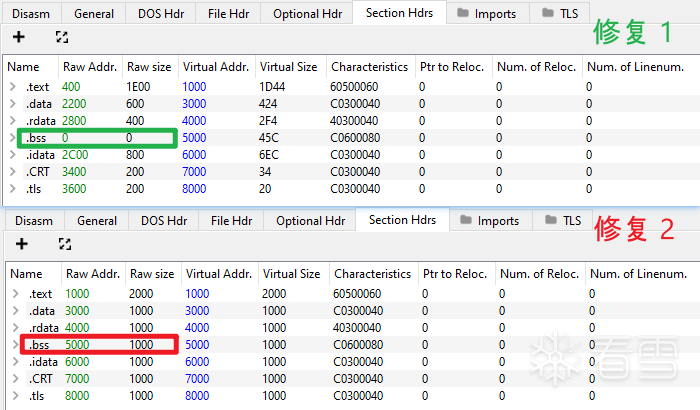This screenshot has width=700, height=410.
Task: Select the .bss raw address cell 5000 in lower table
Action: pos(78,344)
